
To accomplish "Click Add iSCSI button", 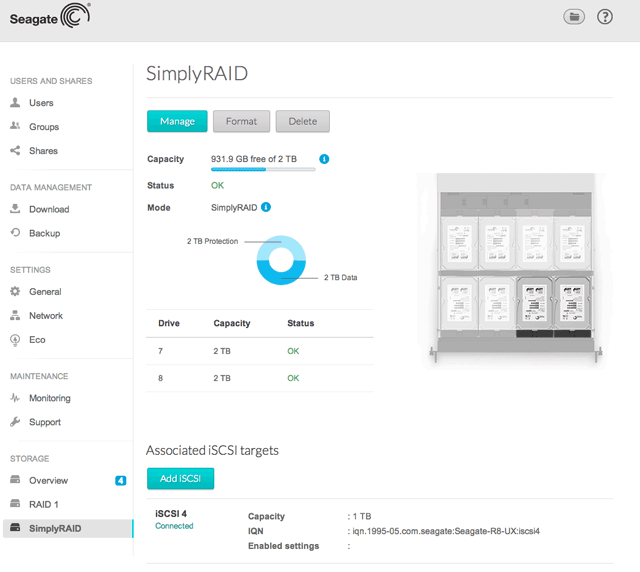I will [x=180, y=479].
